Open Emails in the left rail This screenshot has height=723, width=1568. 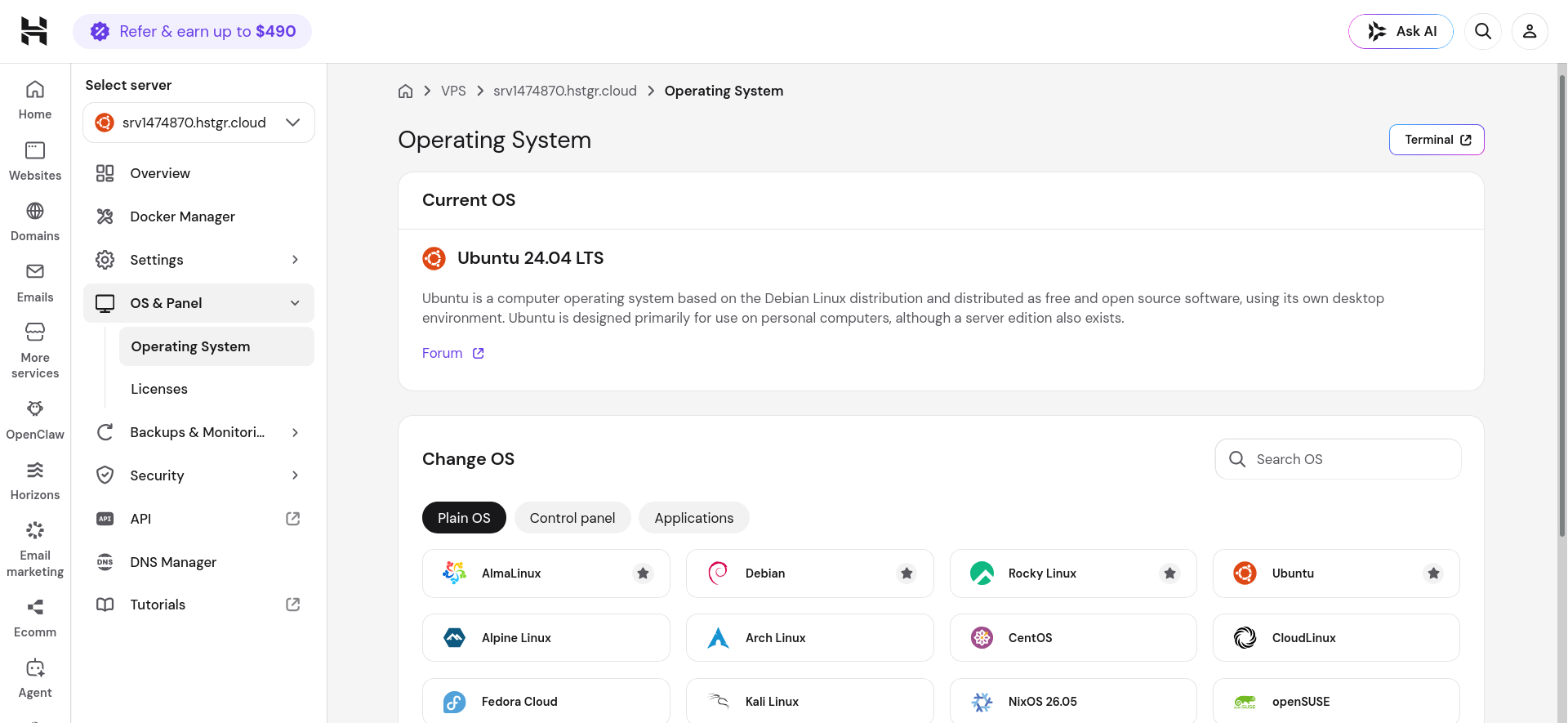(x=35, y=283)
